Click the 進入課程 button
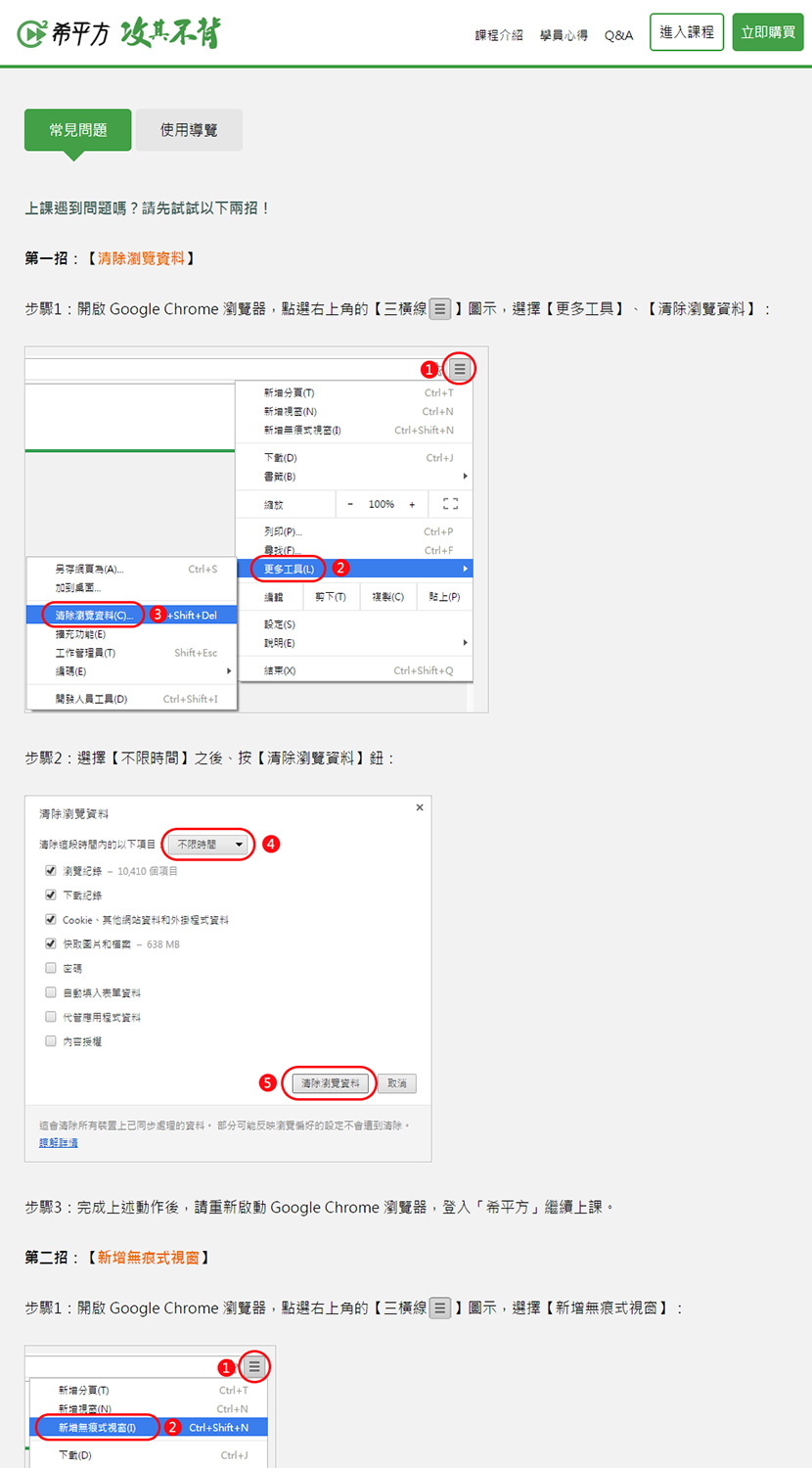The height and width of the screenshot is (1468, 812). (x=687, y=32)
